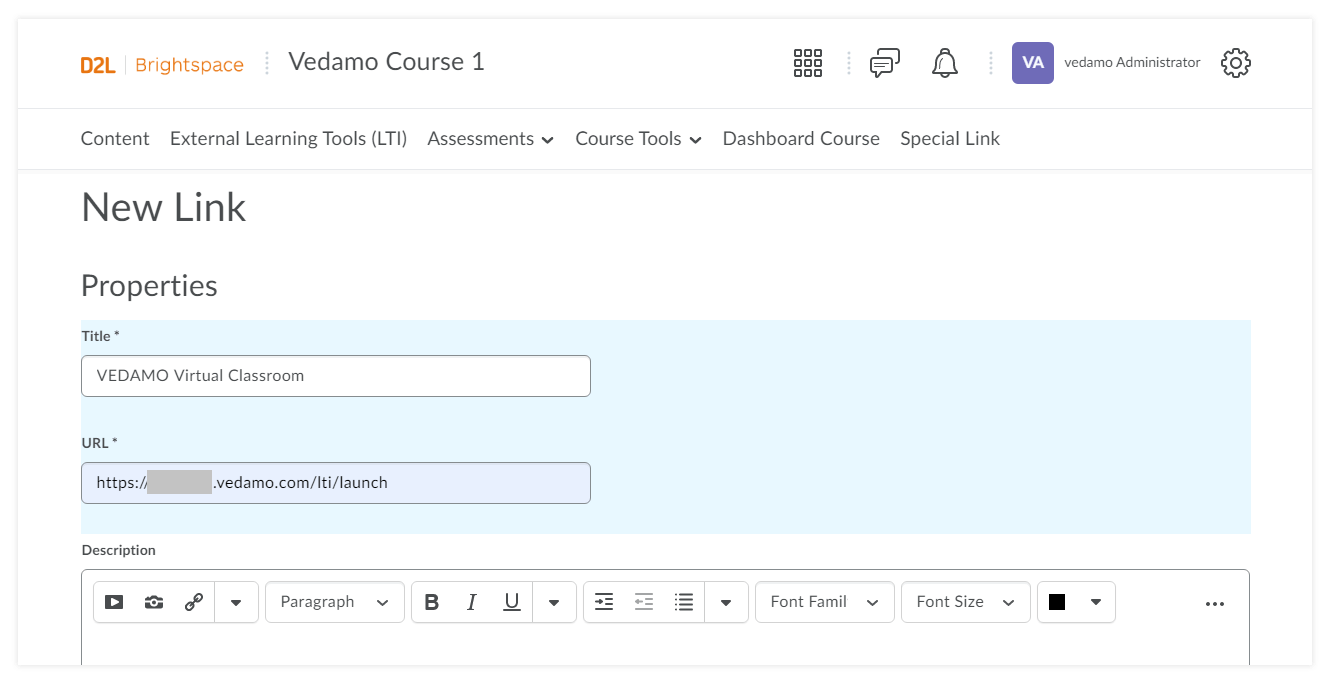Click the New Link heading
The height and width of the screenshot is (684, 1330).
tap(164, 208)
